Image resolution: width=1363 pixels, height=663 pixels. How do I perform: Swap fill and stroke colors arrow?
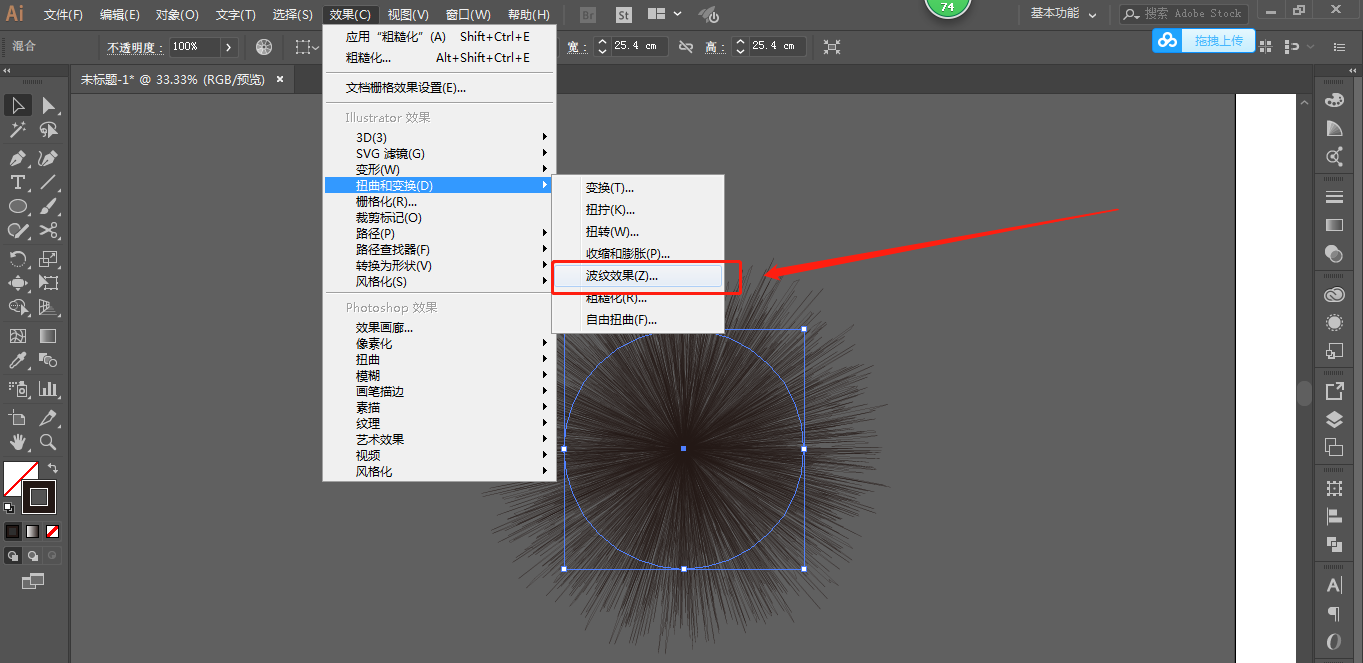pos(52,468)
